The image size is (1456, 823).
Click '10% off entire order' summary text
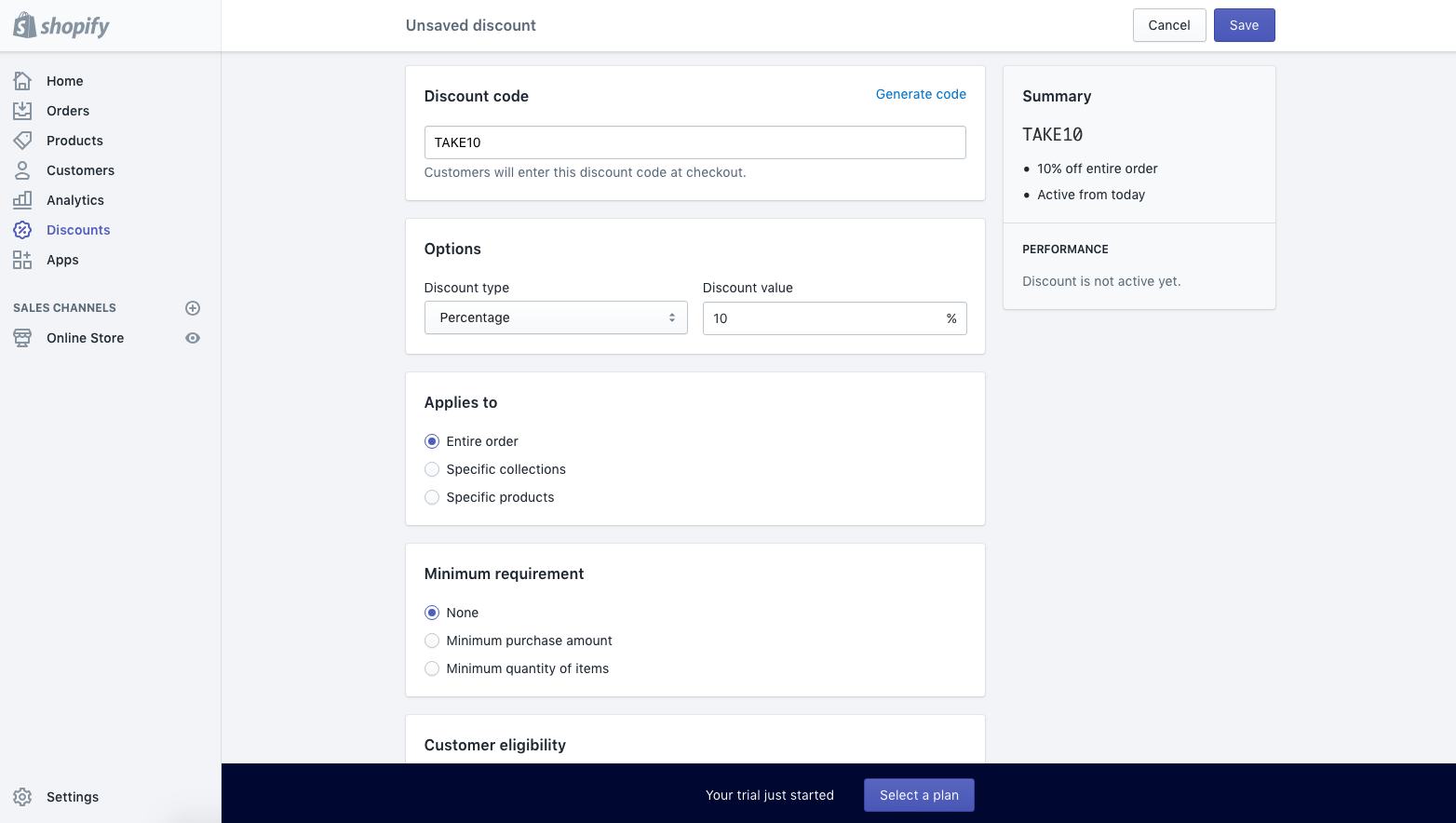point(1098,169)
